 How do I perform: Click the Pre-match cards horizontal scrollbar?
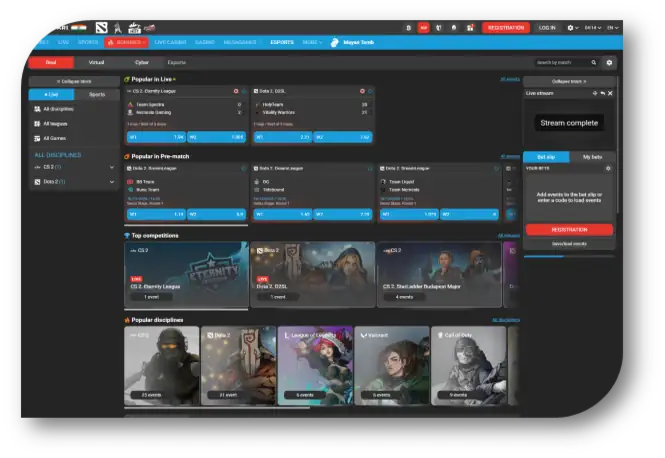tap(186, 225)
